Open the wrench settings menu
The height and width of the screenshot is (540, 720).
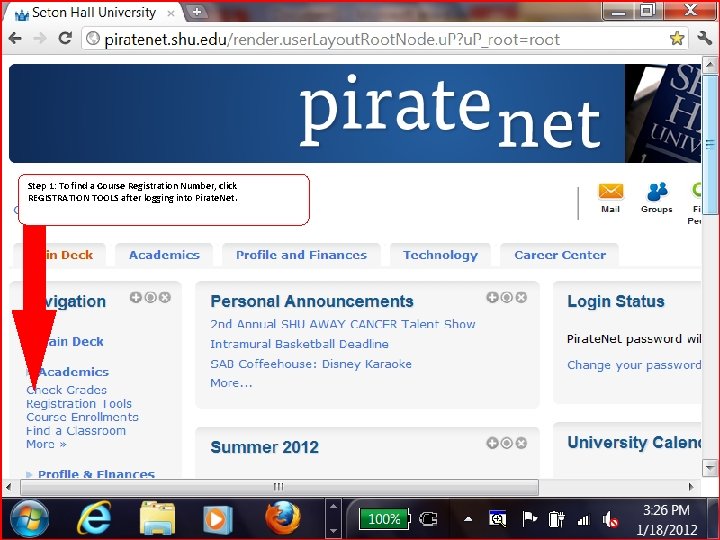[x=704, y=38]
